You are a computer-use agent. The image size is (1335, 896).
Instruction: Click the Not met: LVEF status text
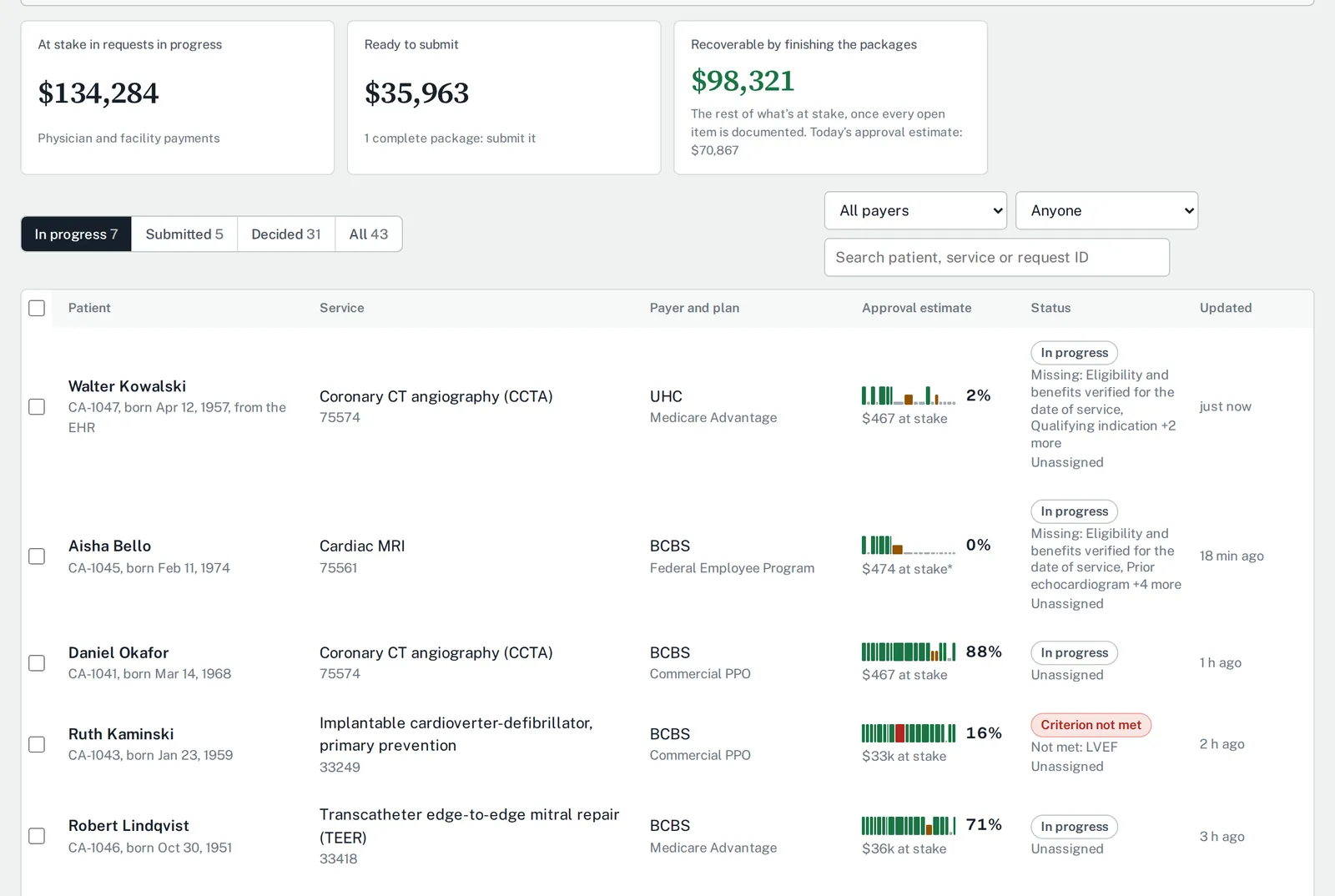(1074, 748)
